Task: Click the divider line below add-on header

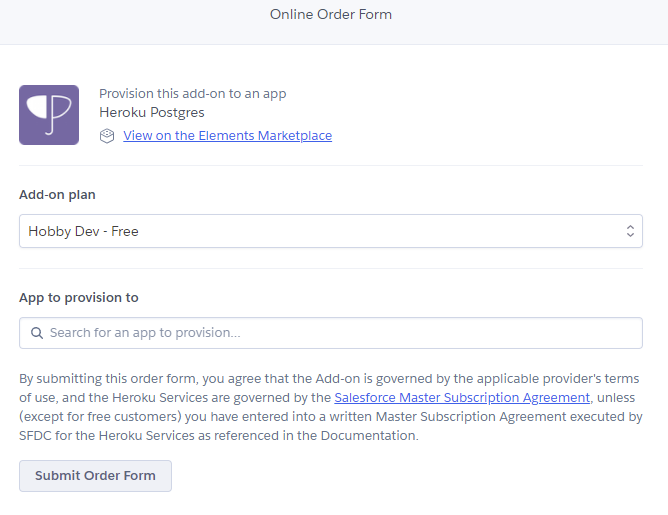Action: [x=330, y=166]
